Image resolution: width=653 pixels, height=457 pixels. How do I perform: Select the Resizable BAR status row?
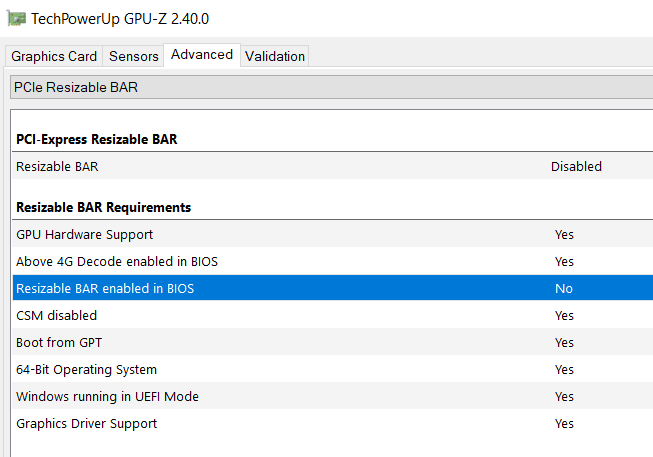click(333, 167)
